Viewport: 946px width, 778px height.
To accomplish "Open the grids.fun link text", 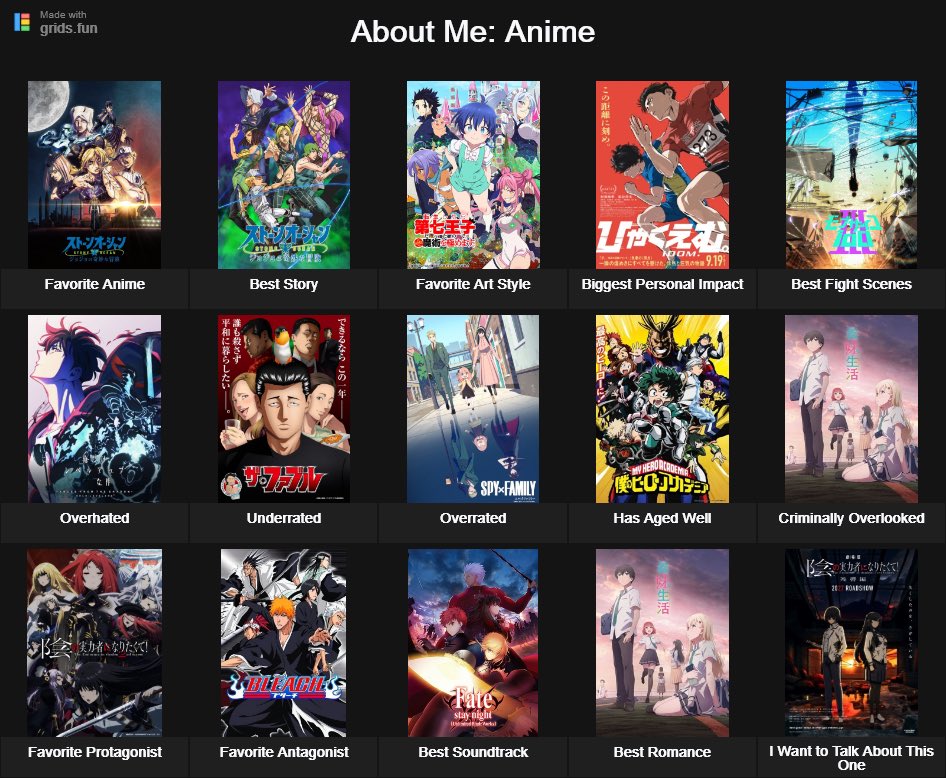I will click(x=68, y=28).
